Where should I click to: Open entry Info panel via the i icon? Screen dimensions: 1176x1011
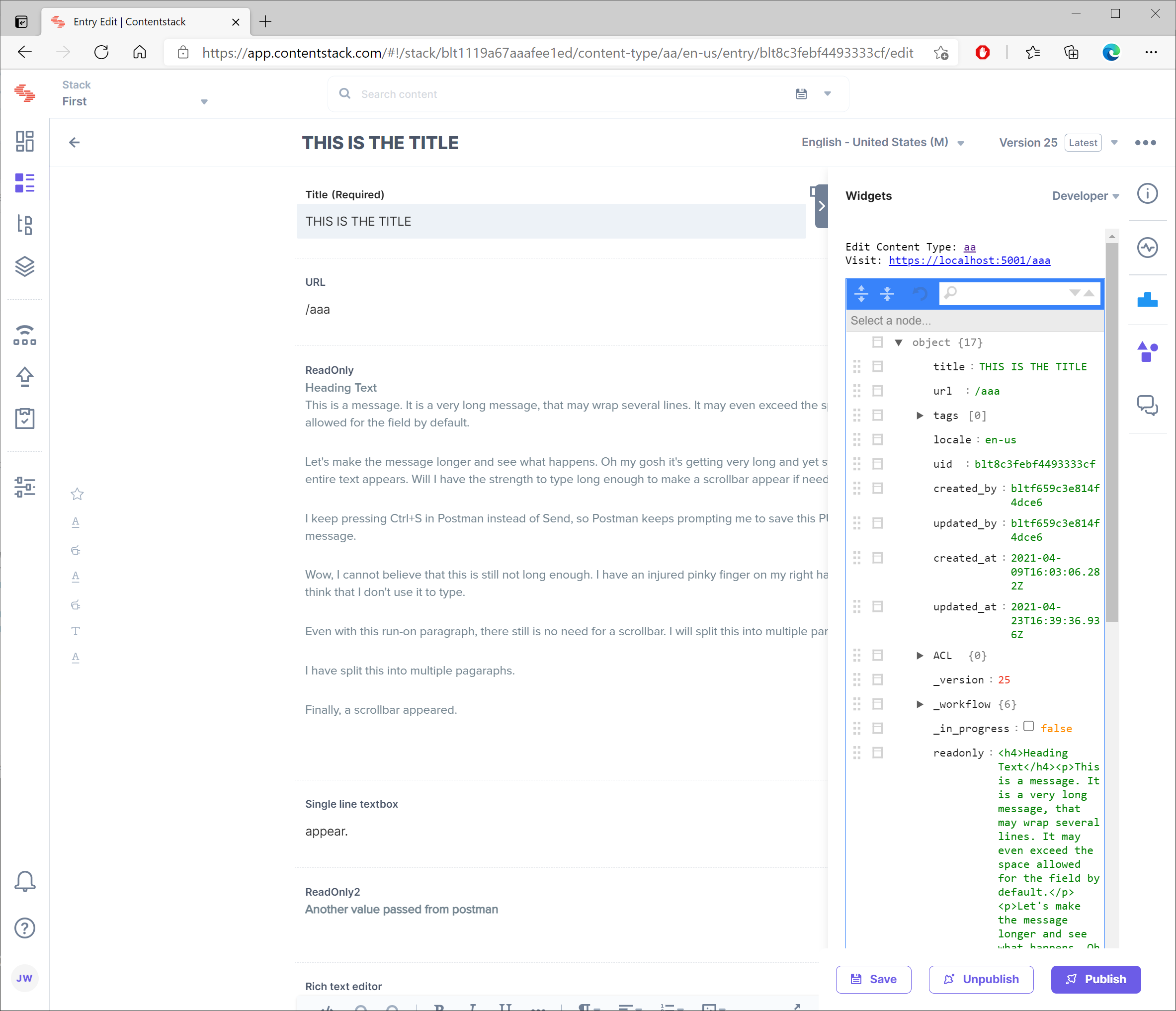click(x=1148, y=193)
